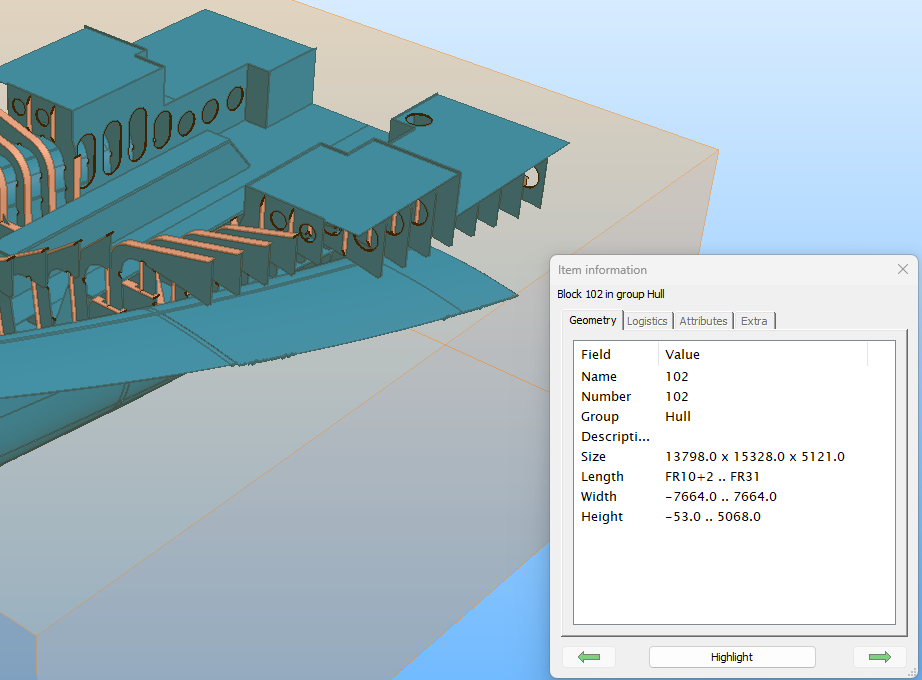Select the Height value -53.0 .. 5068.0

pyautogui.click(x=713, y=516)
